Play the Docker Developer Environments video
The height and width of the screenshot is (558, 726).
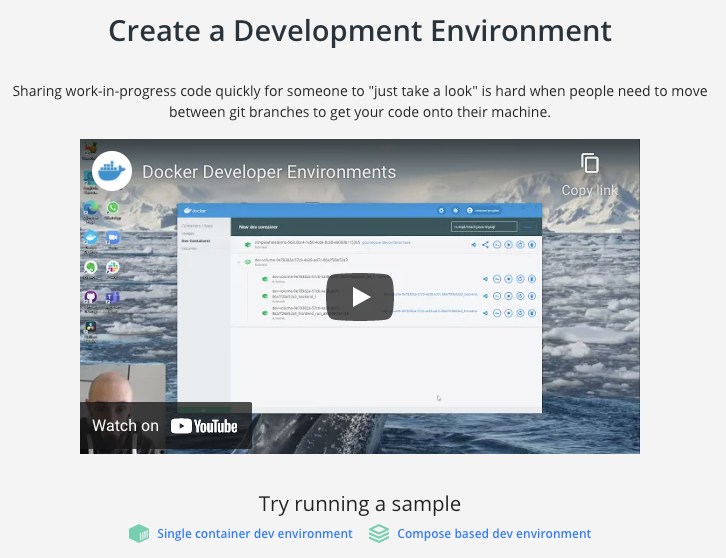pyautogui.click(x=360, y=297)
